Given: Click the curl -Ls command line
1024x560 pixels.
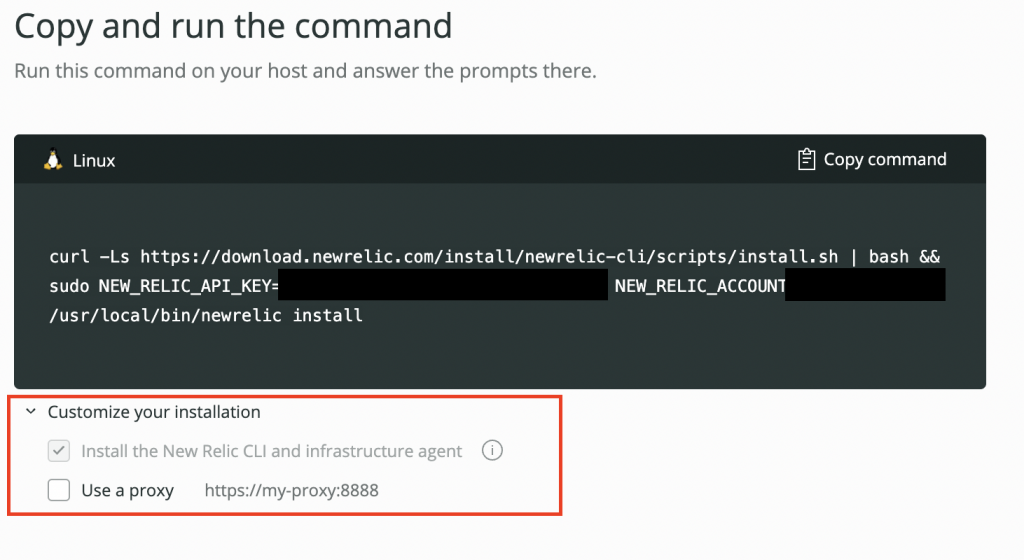Looking at the screenshot, I should tap(494, 257).
